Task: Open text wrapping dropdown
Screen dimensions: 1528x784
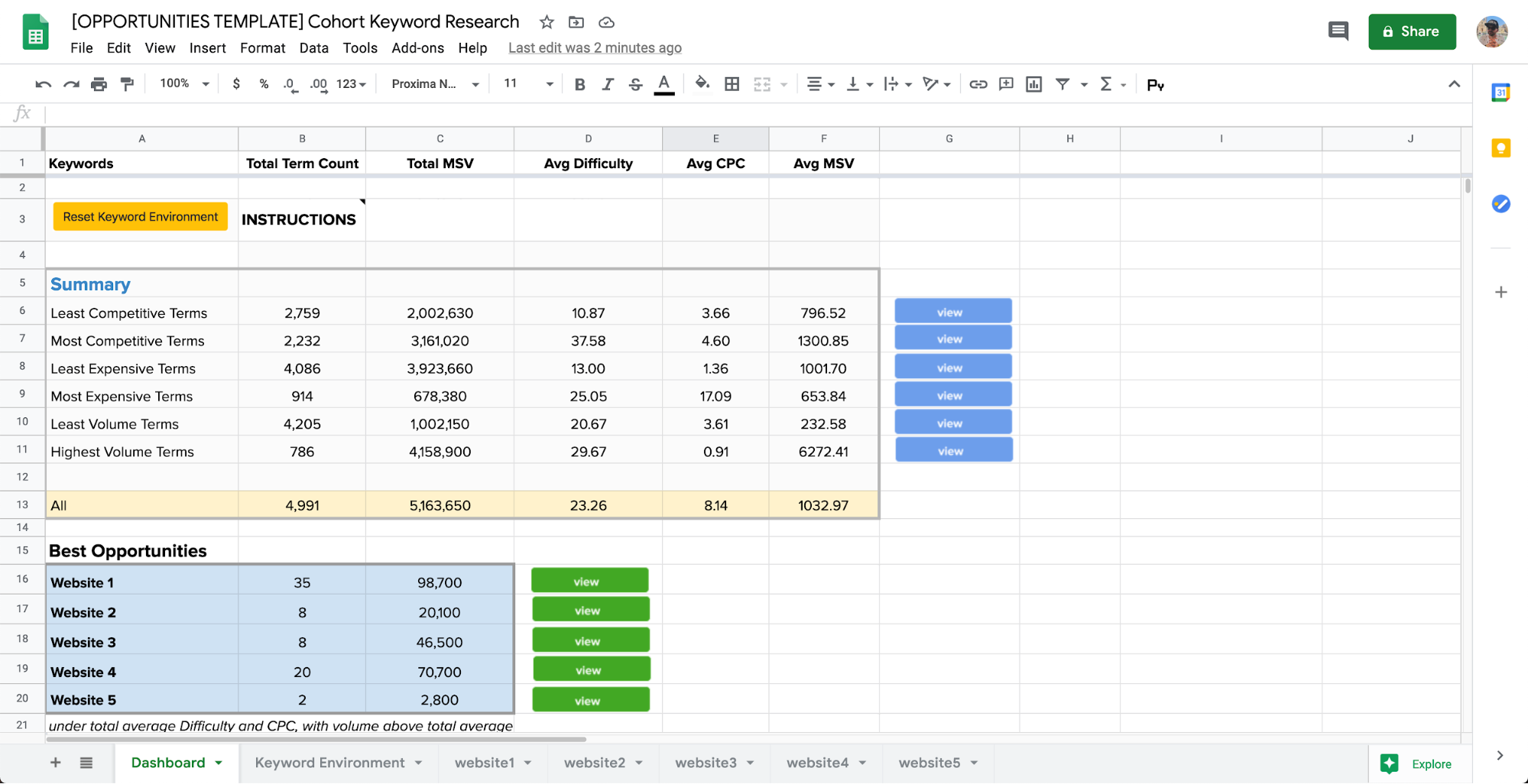Action: [897, 84]
